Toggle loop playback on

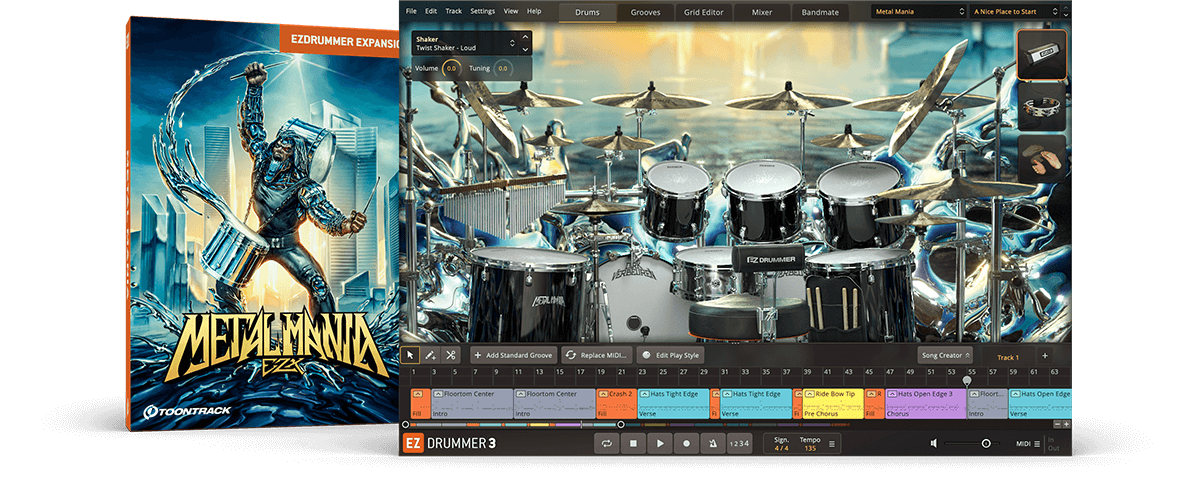coord(606,443)
